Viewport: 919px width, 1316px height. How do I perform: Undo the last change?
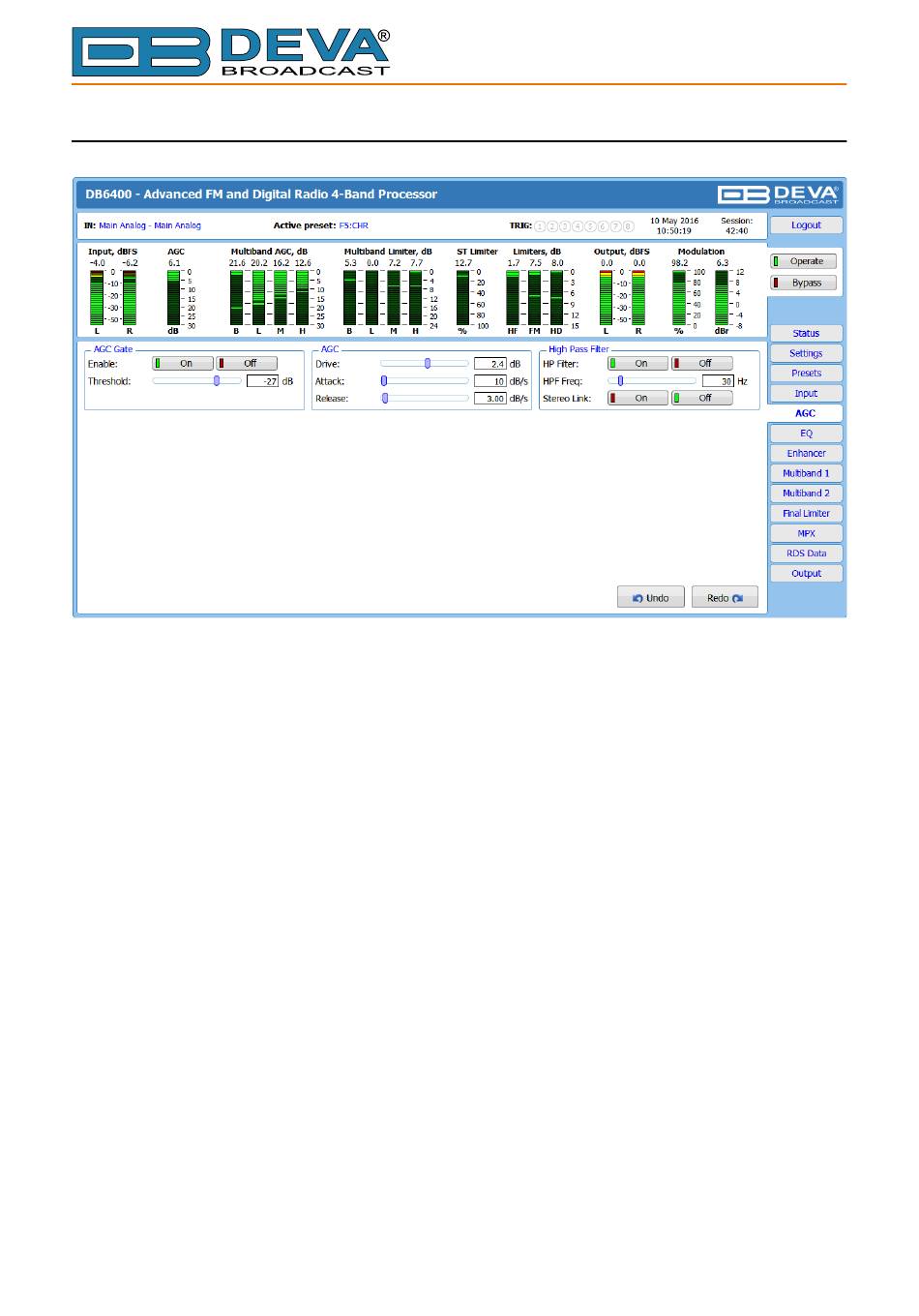(x=650, y=598)
